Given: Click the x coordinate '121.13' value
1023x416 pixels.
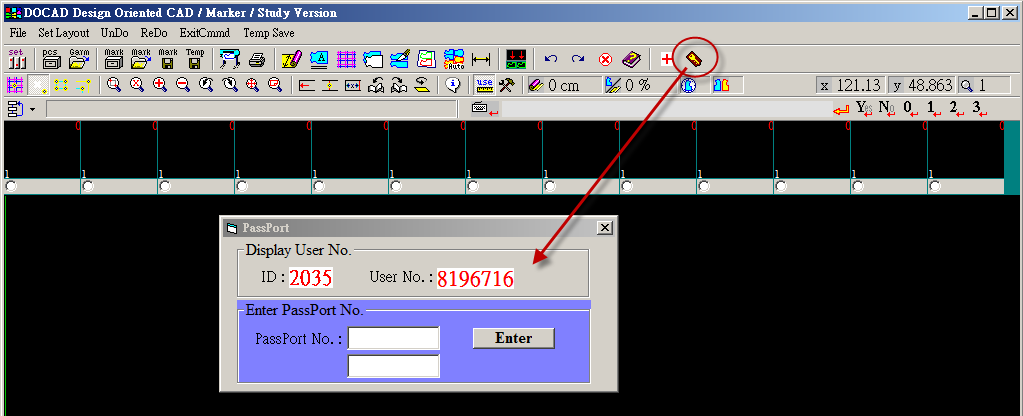Looking at the screenshot, I should (x=859, y=85).
